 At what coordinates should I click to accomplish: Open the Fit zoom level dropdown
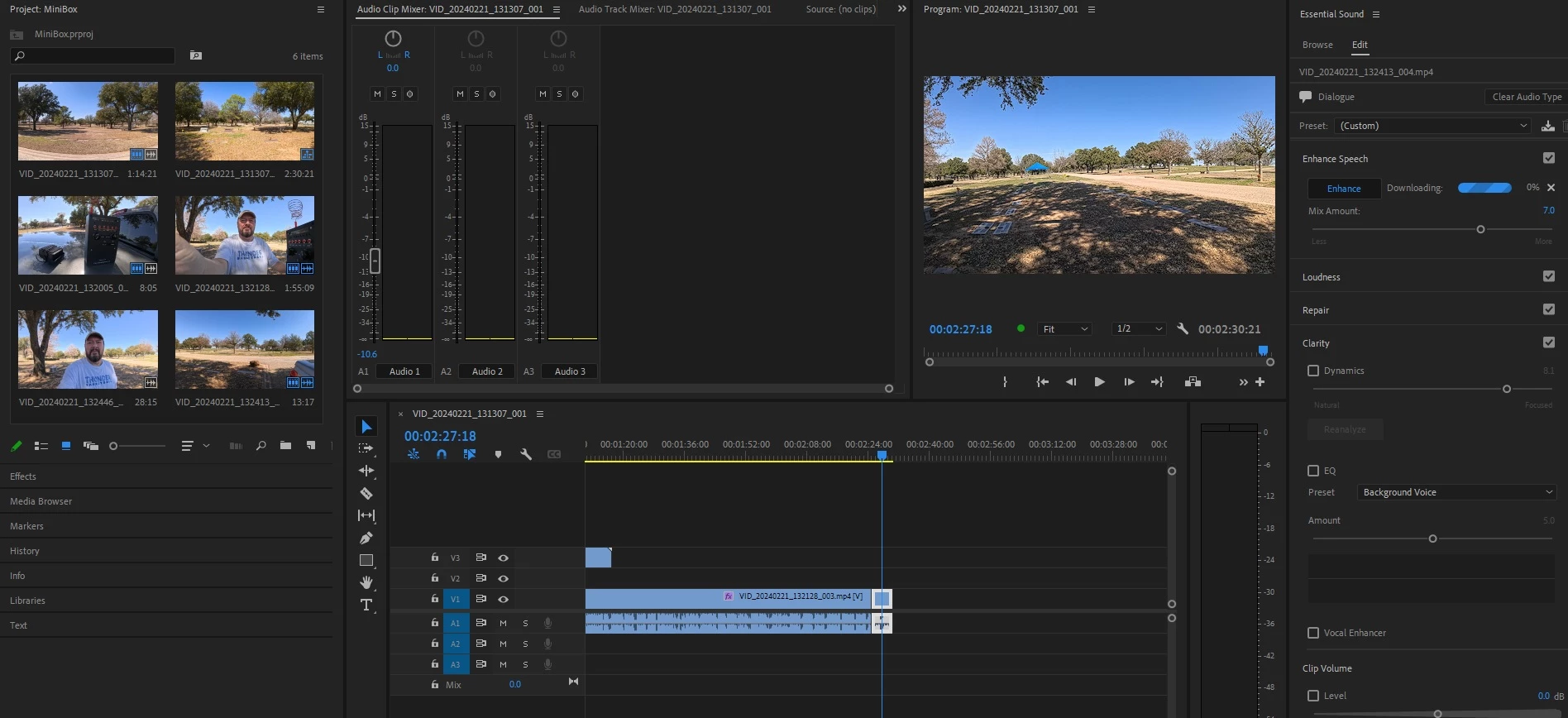[x=1065, y=328]
